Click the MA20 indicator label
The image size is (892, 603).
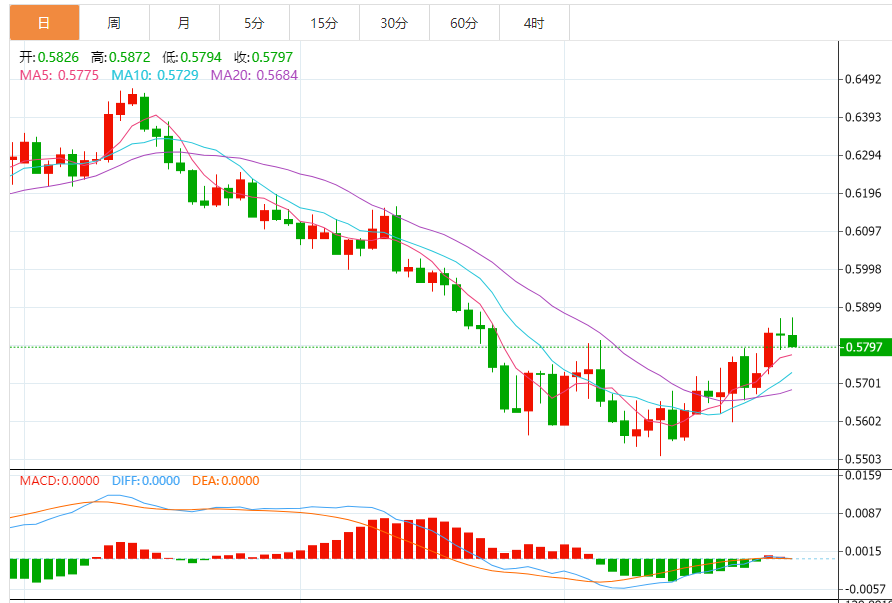pyautogui.click(x=253, y=75)
